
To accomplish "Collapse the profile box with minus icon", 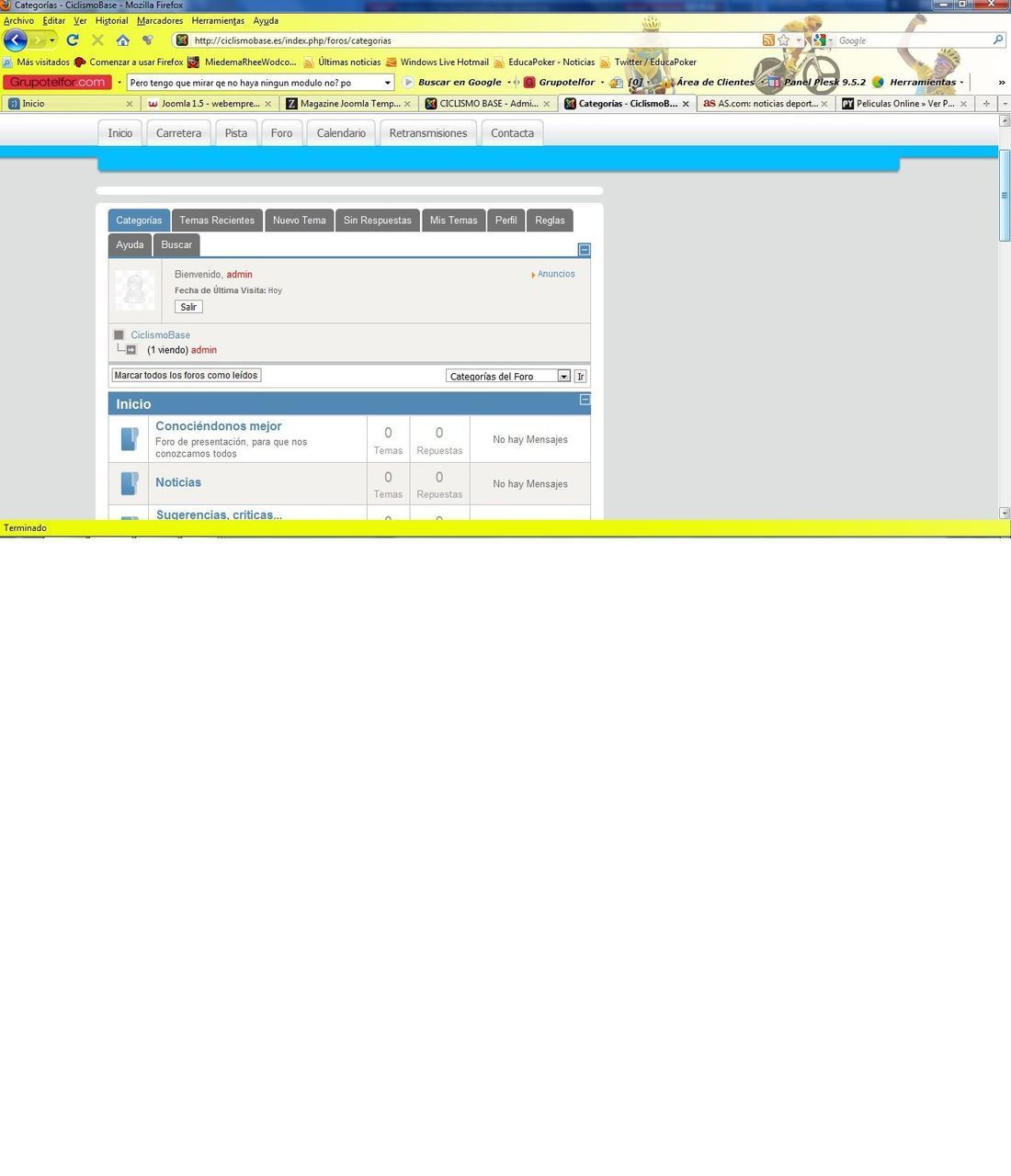I will (x=585, y=250).
